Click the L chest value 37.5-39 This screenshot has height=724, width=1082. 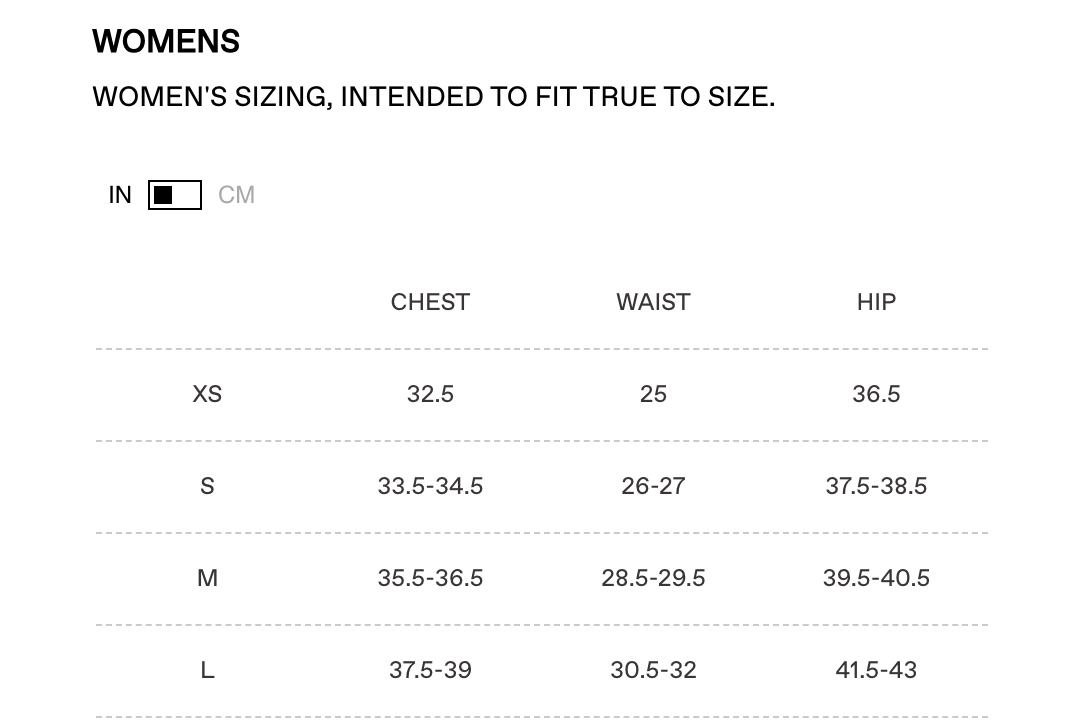(x=430, y=670)
